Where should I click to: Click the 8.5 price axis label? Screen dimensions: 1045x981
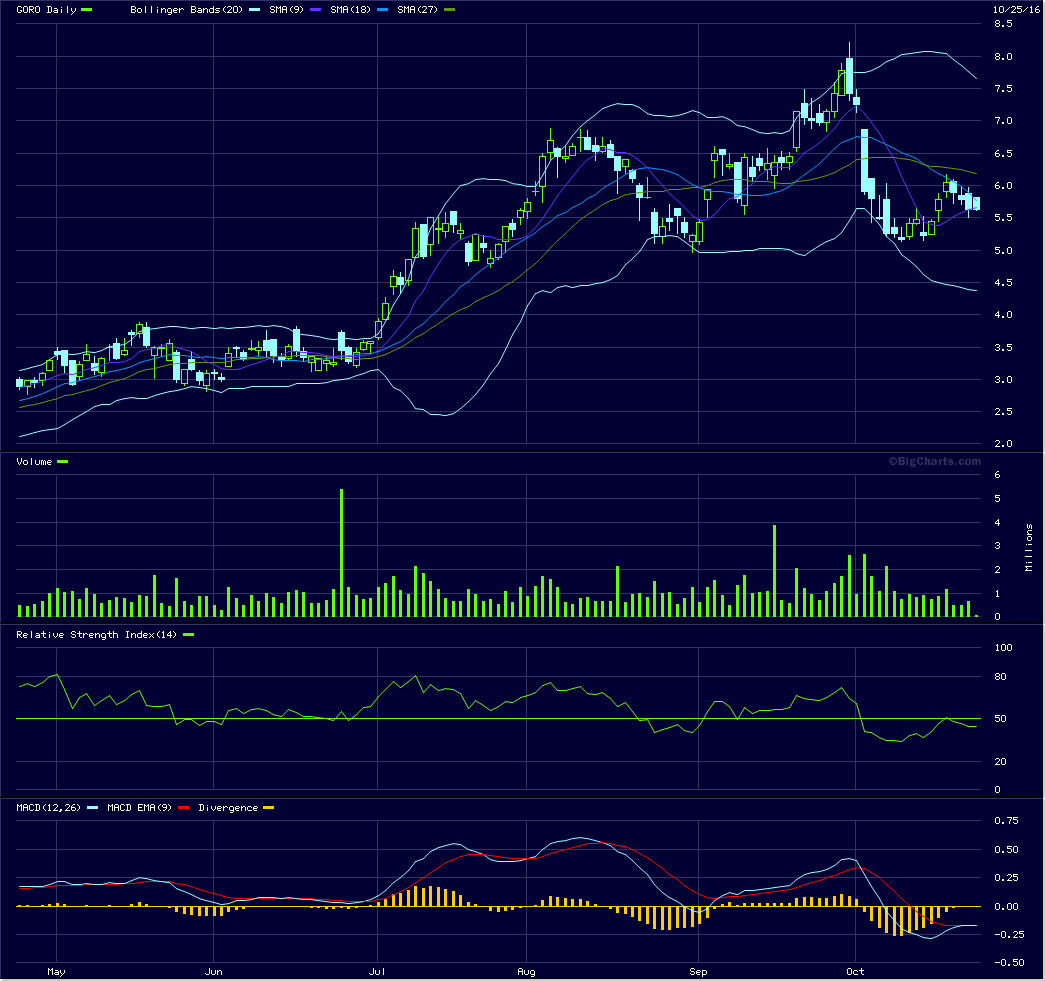(x=1003, y=24)
